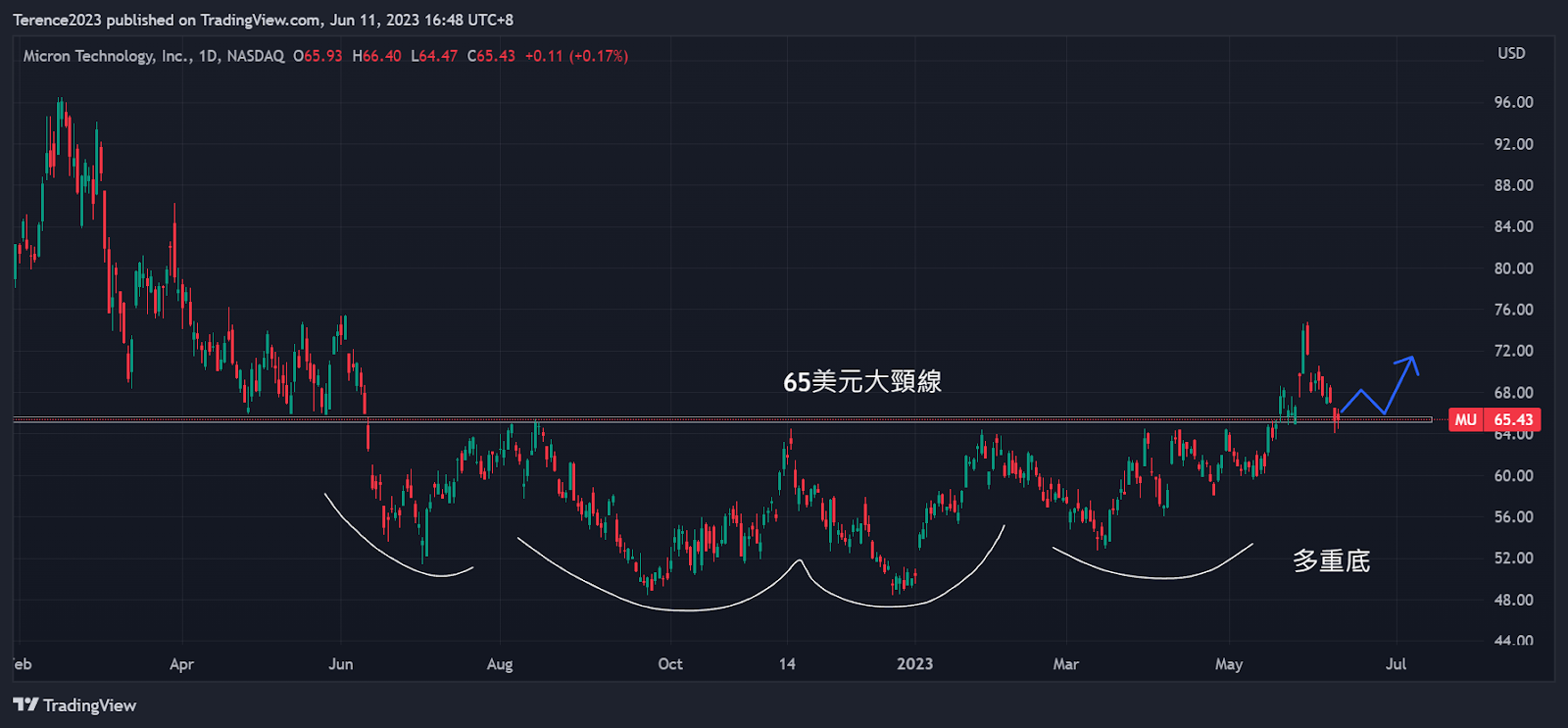Click the Apr label on the time axis
Screen dimensions: 1568x728
click(x=181, y=664)
